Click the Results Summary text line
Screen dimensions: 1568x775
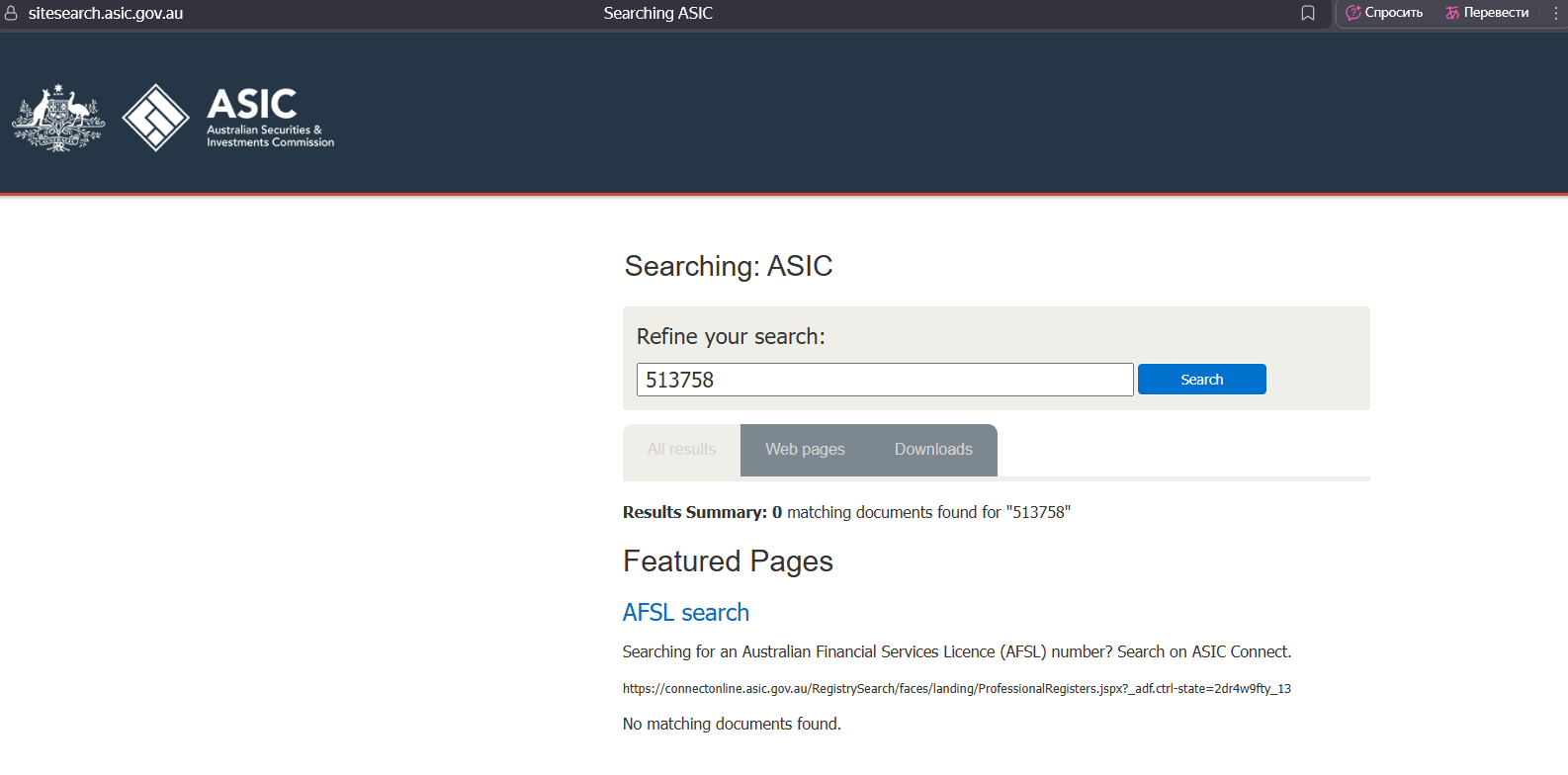pyautogui.click(x=846, y=512)
